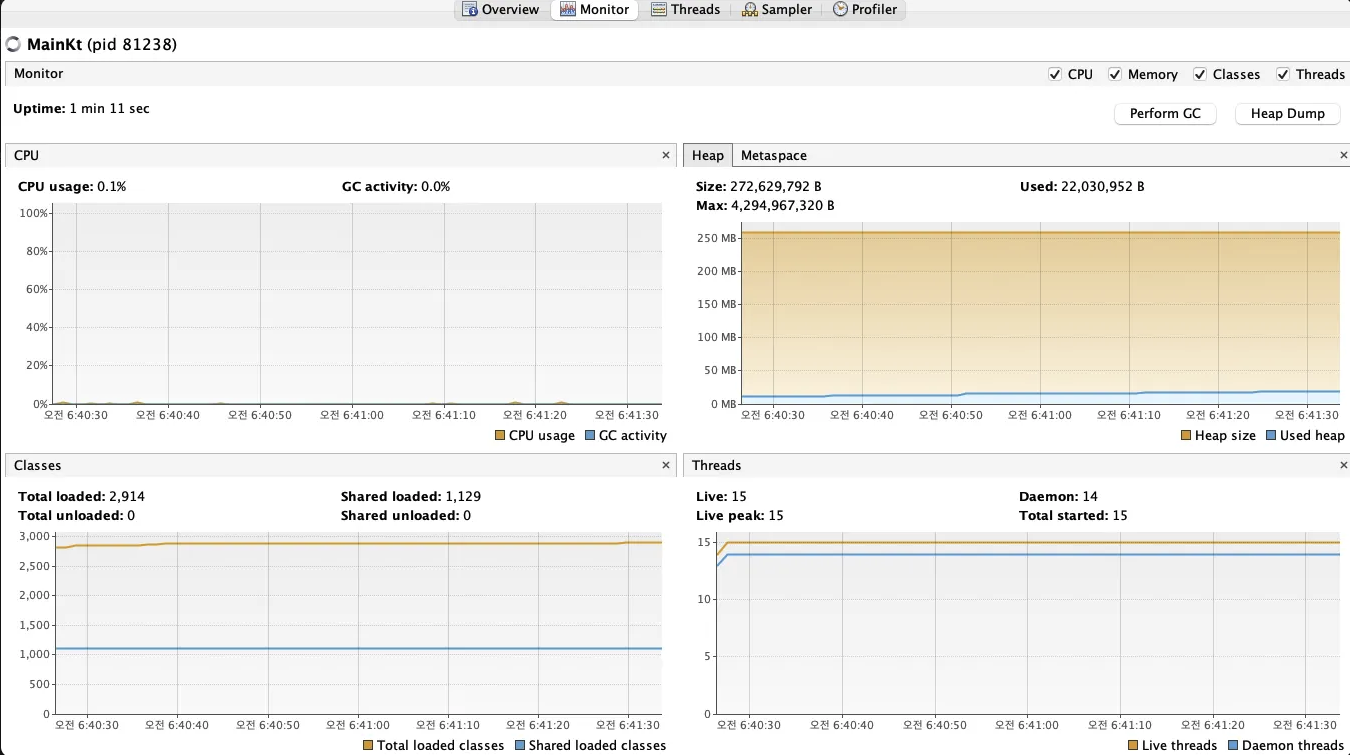Disable the Classes checkbox
Viewport: 1350px width, 755px height.
1199,75
